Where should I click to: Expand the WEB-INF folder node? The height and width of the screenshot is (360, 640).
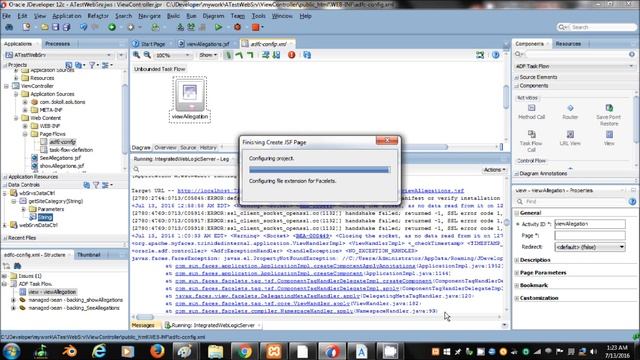click(x=25, y=126)
